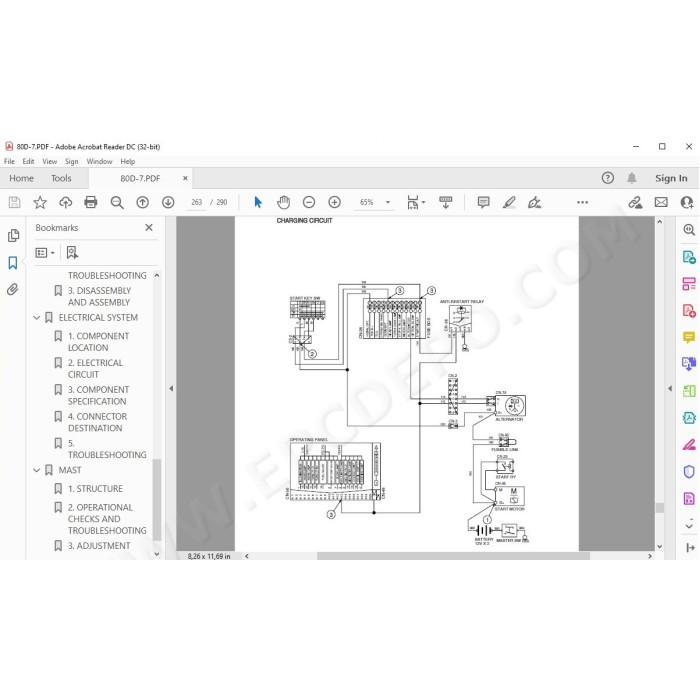
Task: Open the Sign menu
Action: [71, 161]
